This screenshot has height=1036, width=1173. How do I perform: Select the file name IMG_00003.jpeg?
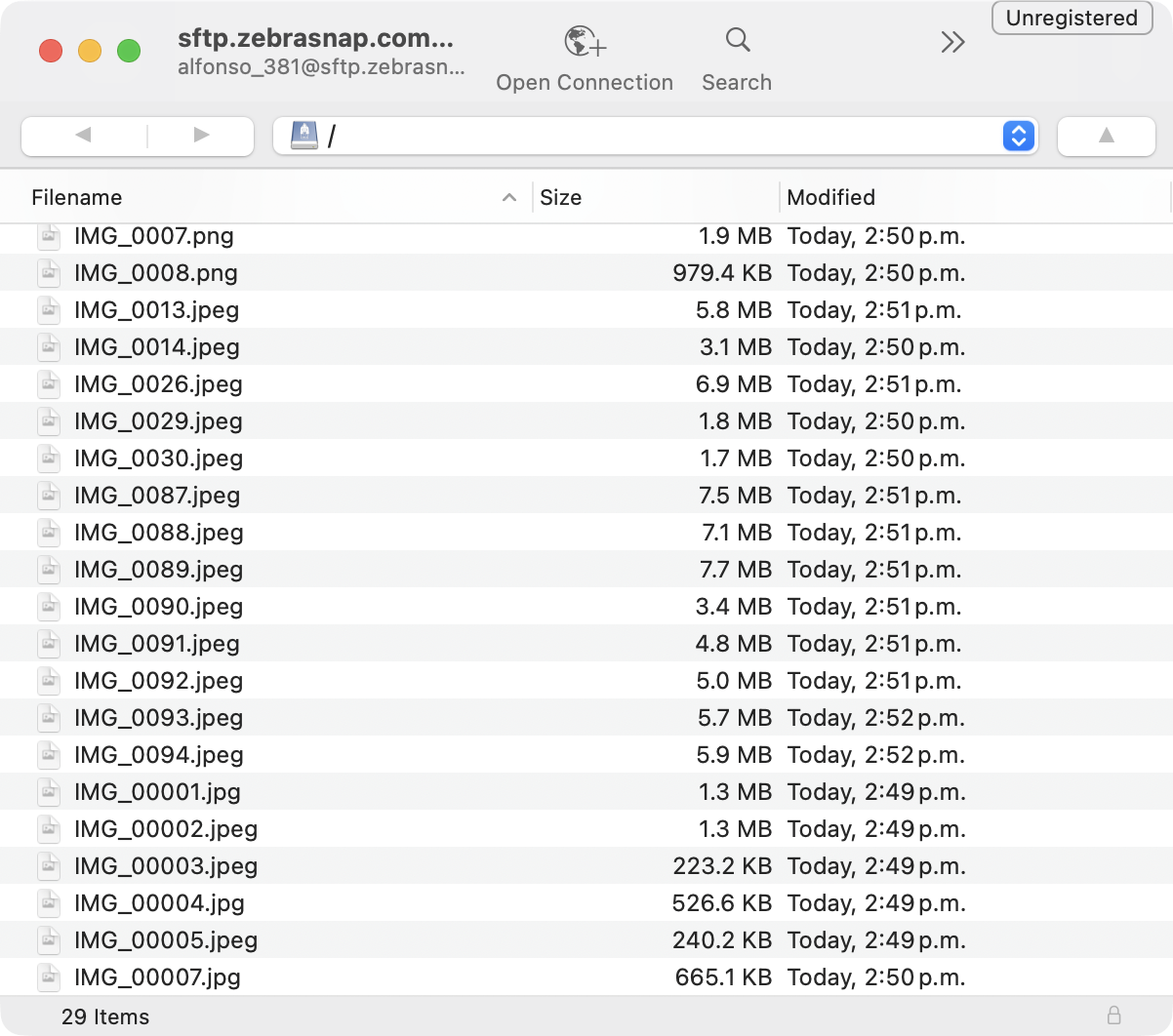click(166, 866)
